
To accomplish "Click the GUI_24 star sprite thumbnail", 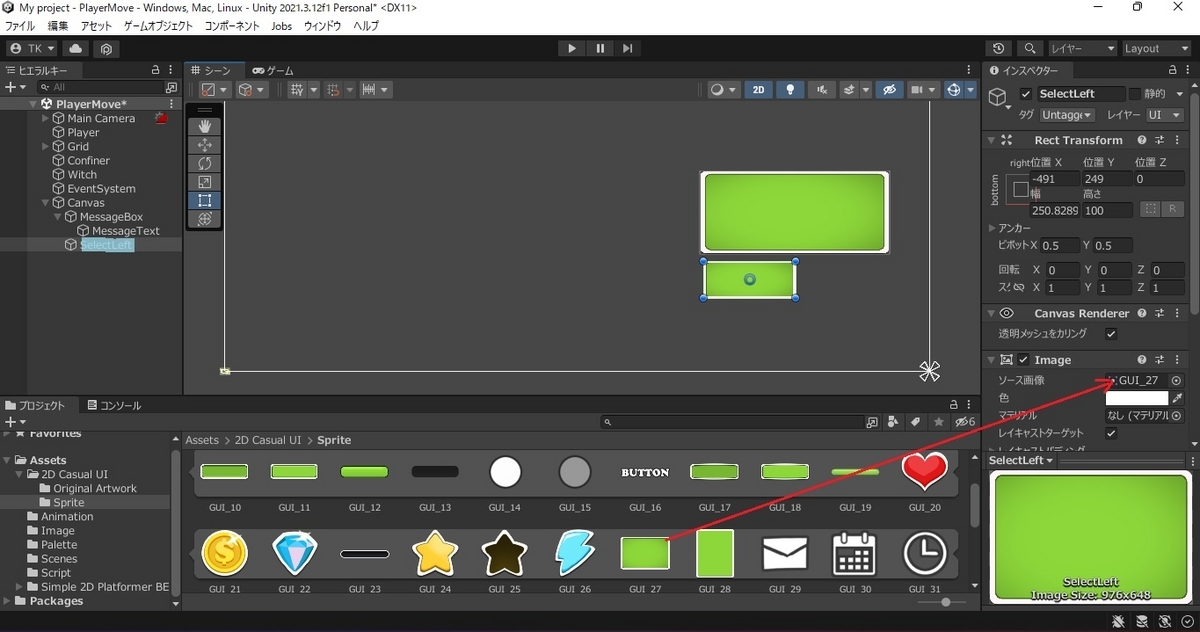I will coord(435,553).
